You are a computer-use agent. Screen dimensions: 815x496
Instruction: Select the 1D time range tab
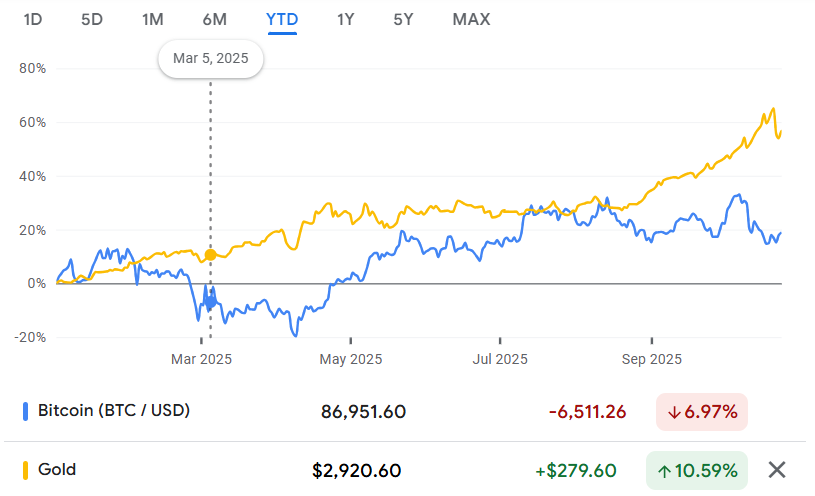(33, 19)
